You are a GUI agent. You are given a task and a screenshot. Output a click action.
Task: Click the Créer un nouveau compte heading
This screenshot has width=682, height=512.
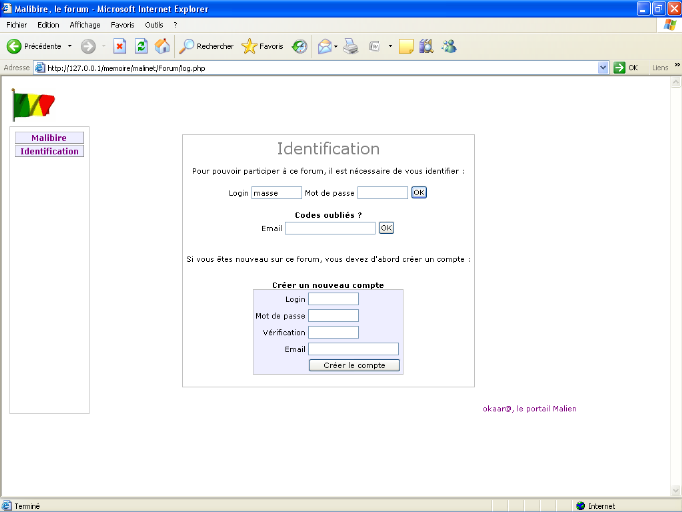point(328,285)
